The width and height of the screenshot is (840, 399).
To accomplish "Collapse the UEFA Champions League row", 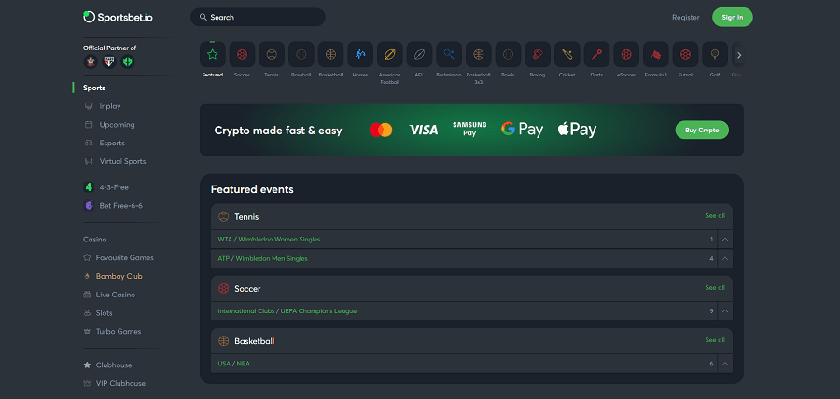I will [x=725, y=311].
